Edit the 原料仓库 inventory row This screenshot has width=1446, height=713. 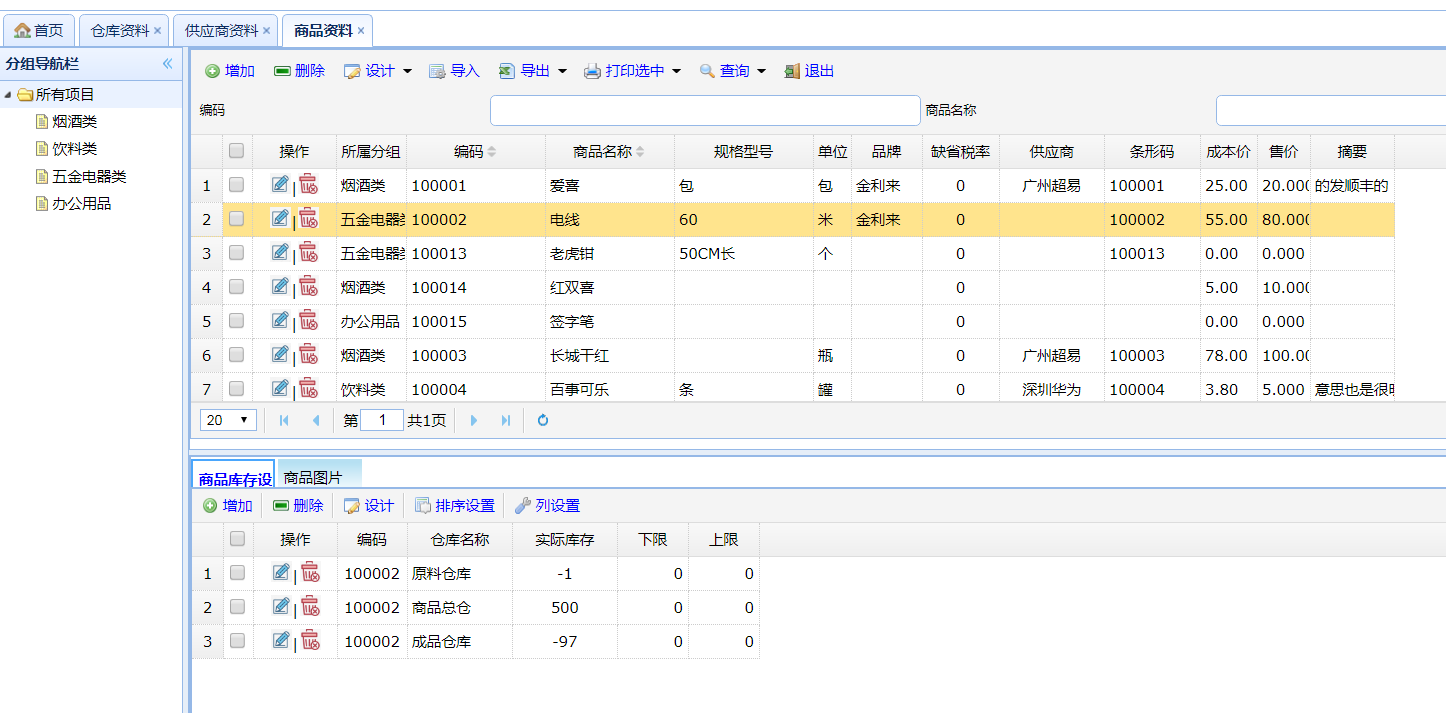click(281, 572)
